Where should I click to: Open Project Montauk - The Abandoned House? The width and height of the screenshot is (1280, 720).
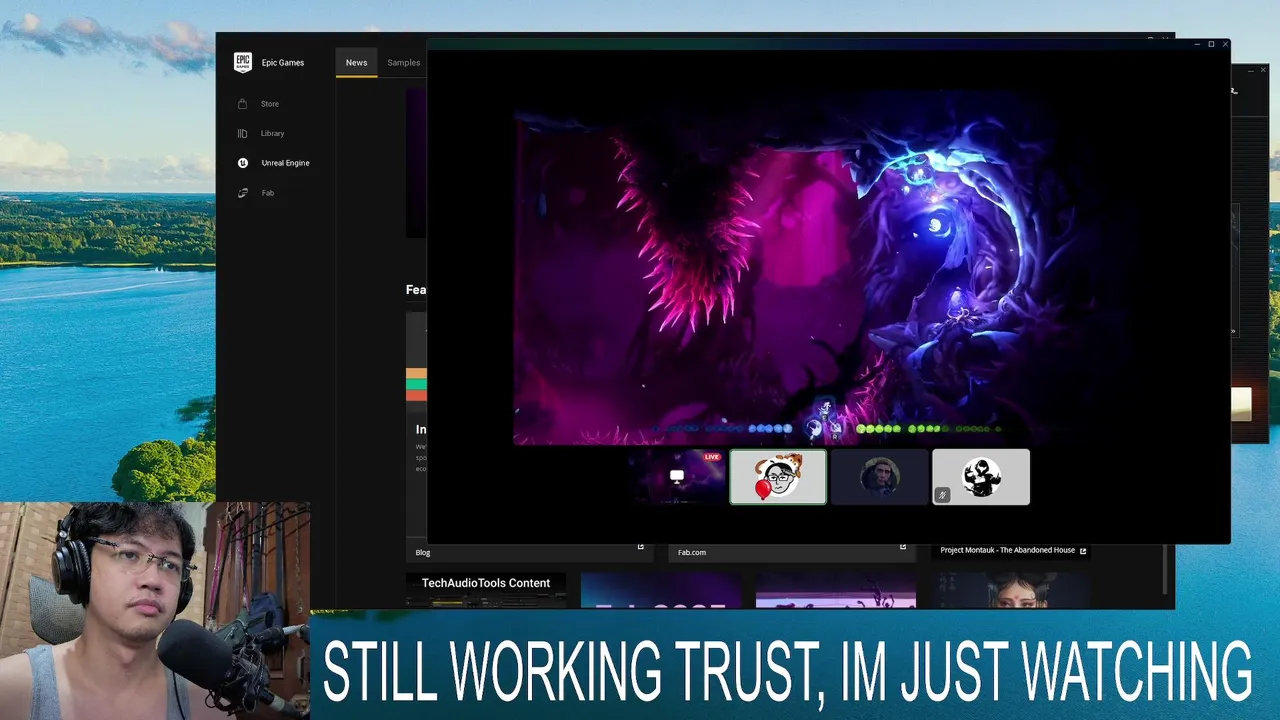pos(1007,550)
